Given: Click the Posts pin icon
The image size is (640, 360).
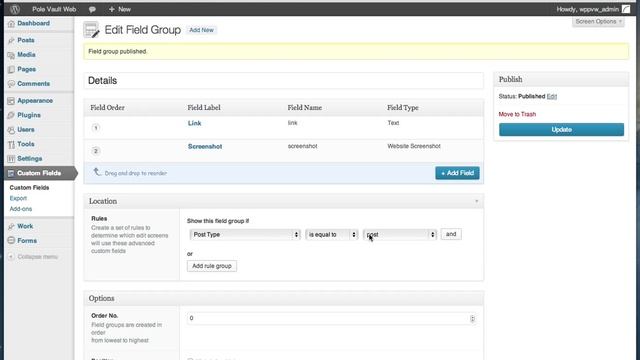Looking at the screenshot, I should (x=11, y=40).
